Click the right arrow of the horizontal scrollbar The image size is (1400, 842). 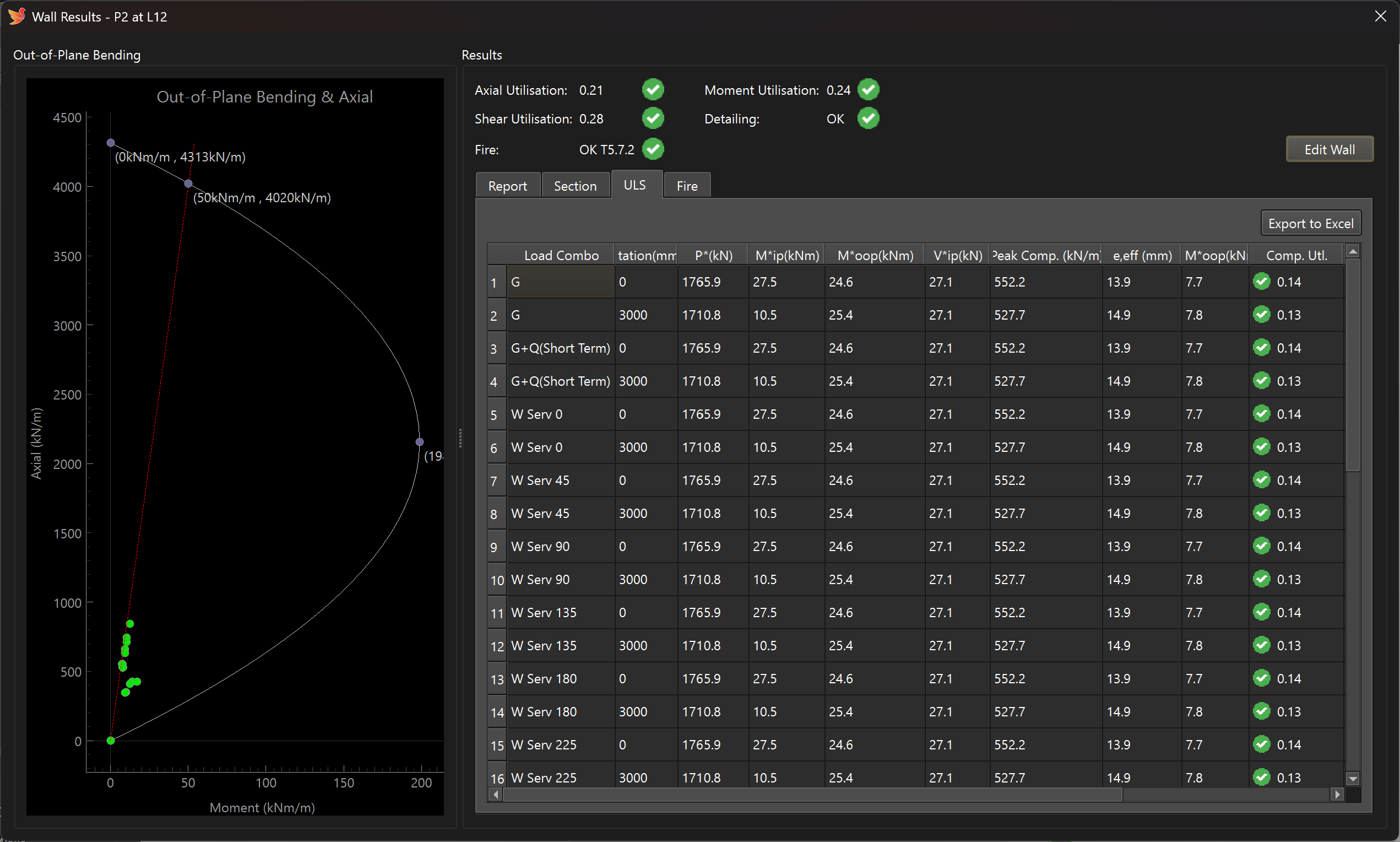click(x=1338, y=795)
